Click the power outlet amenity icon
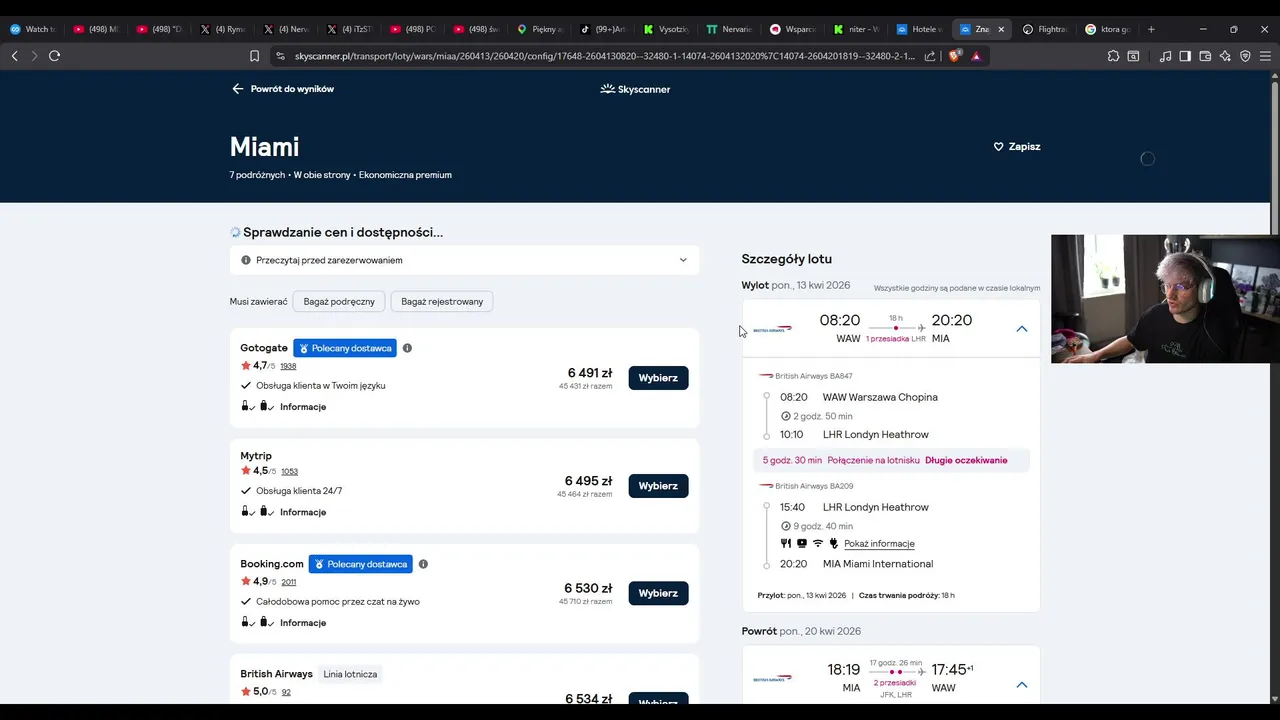This screenshot has height=720, width=1280. [x=834, y=543]
